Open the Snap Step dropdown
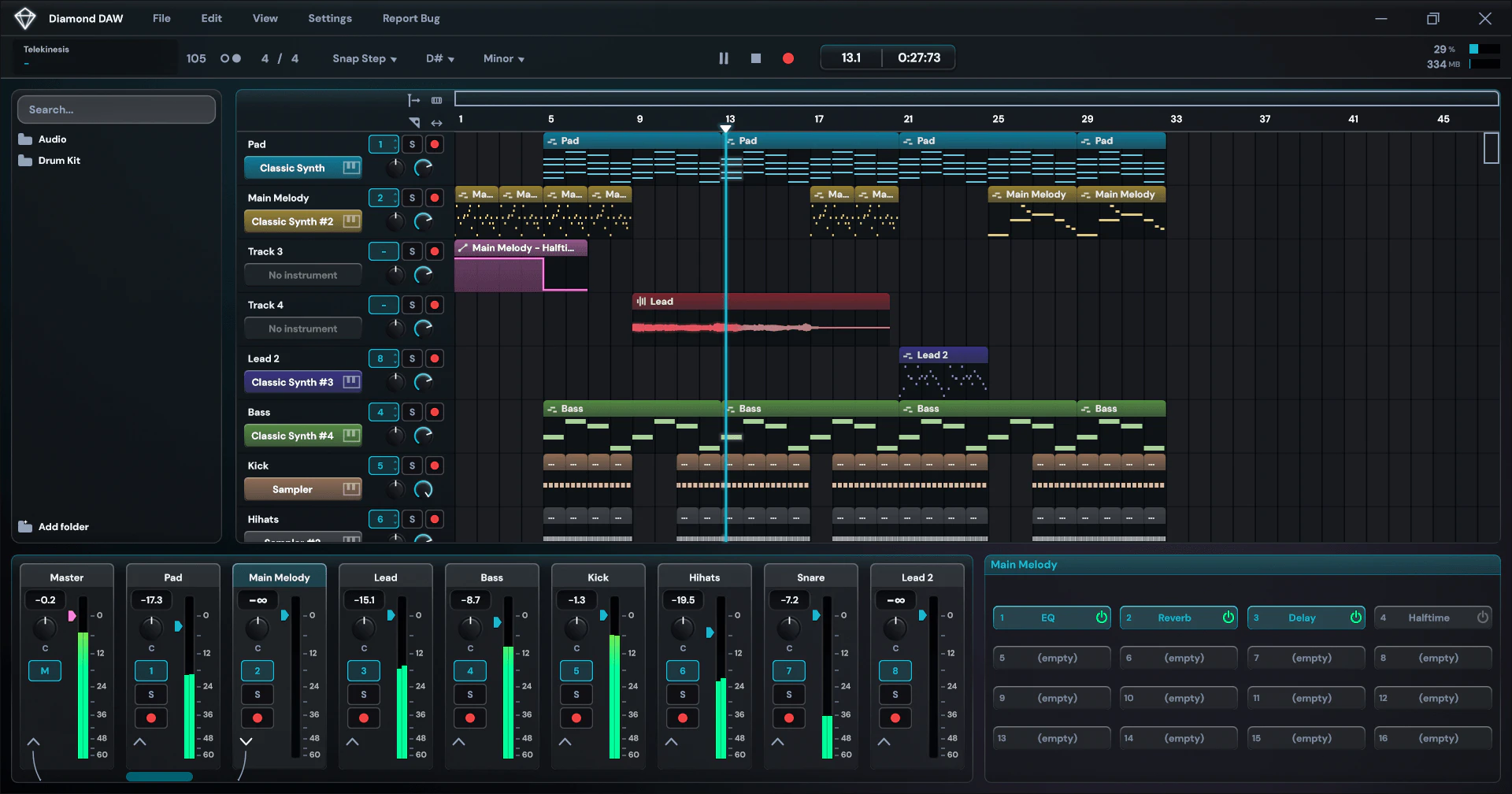Viewport: 1512px width, 794px height. 365,58
